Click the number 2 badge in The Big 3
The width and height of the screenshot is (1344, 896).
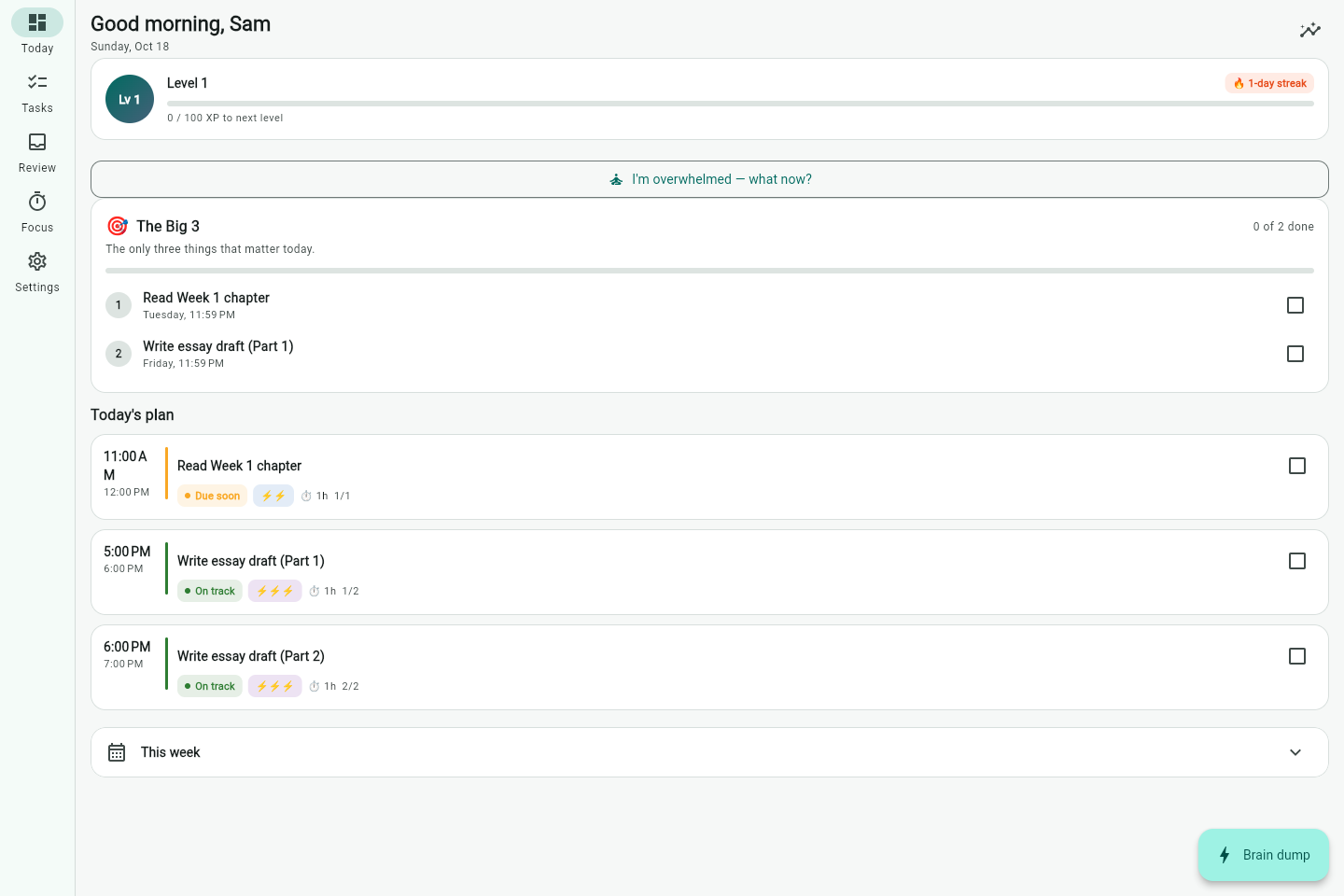point(119,354)
